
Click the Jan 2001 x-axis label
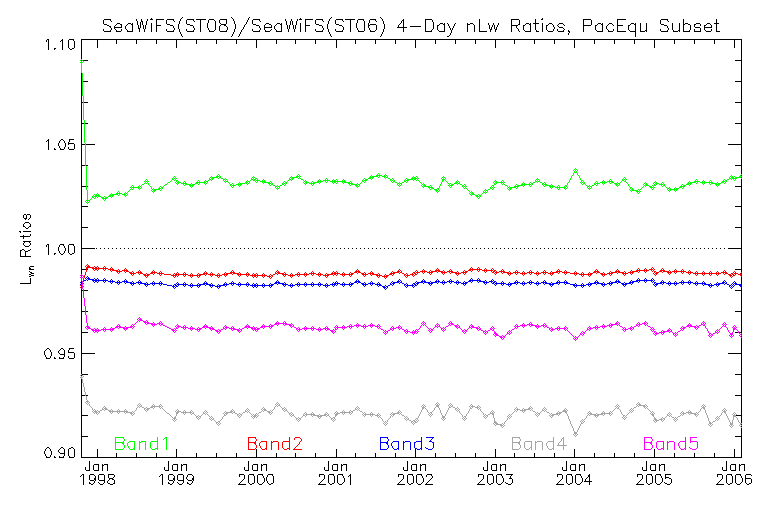pos(336,473)
